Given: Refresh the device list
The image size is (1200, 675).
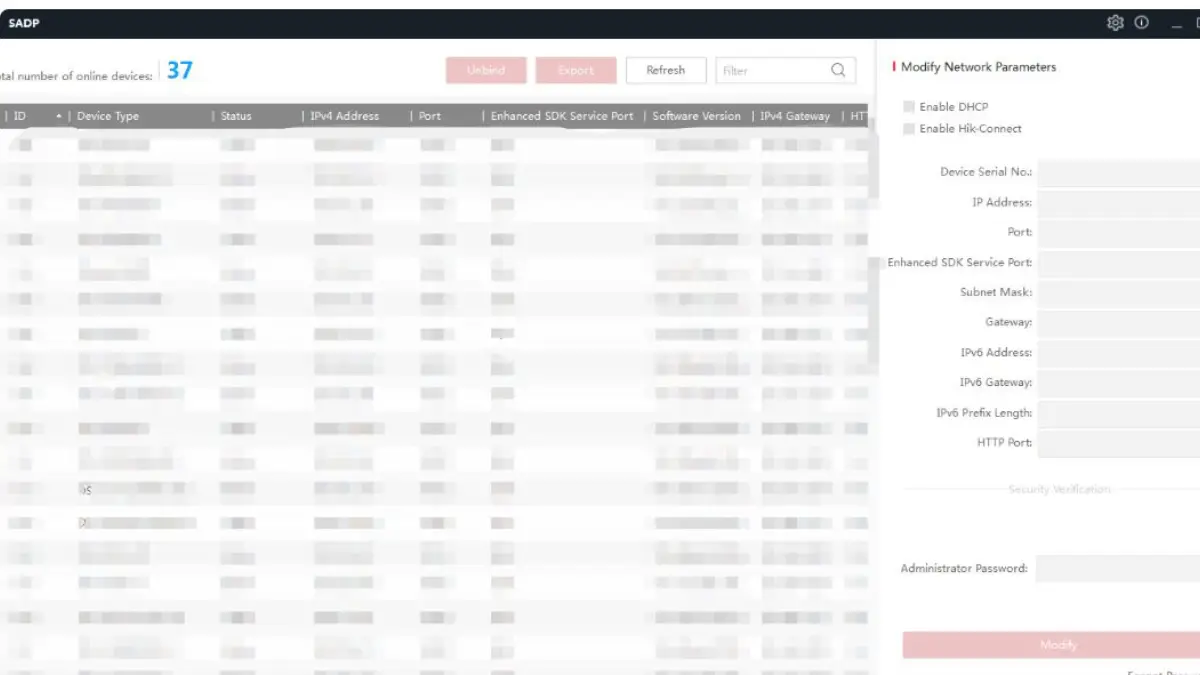Looking at the screenshot, I should pyautogui.click(x=666, y=70).
